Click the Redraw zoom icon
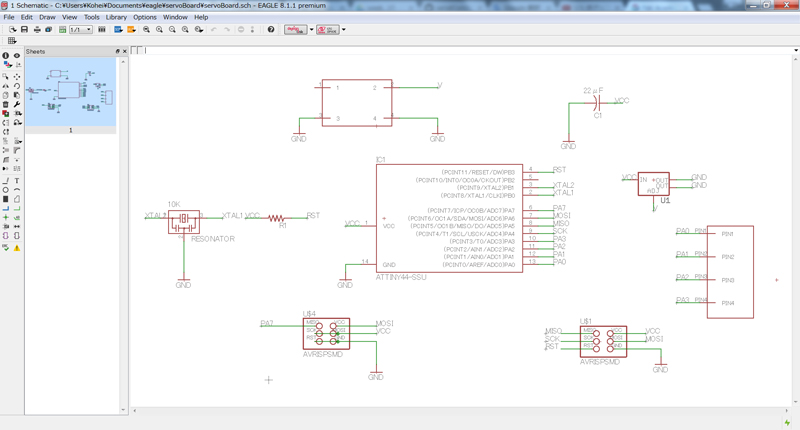The width and height of the screenshot is (800, 430). [x=185, y=30]
